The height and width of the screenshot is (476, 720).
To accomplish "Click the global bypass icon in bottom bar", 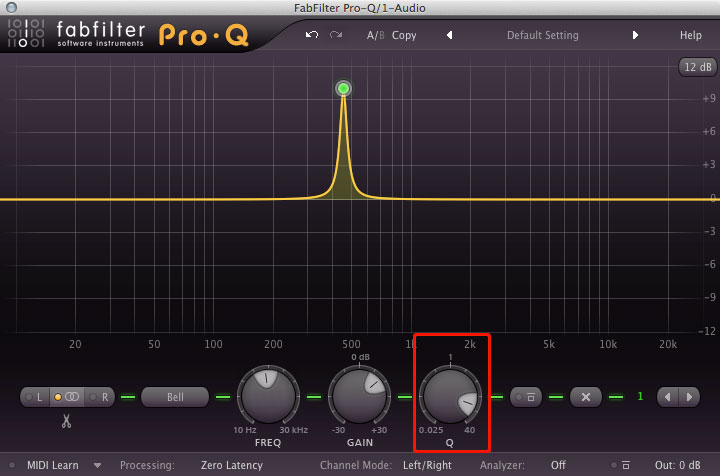I will pyautogui.click(x=626, y=465).
